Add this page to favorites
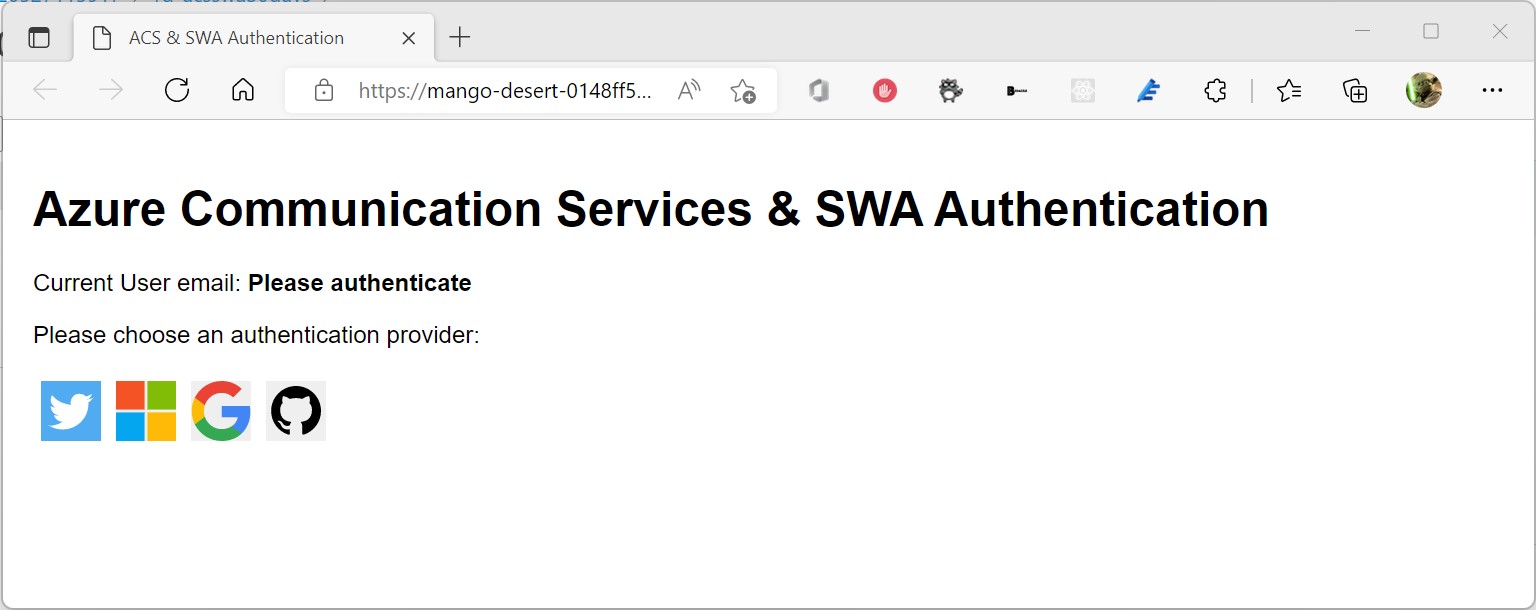The image size is (1536, 610). [743, 91]
